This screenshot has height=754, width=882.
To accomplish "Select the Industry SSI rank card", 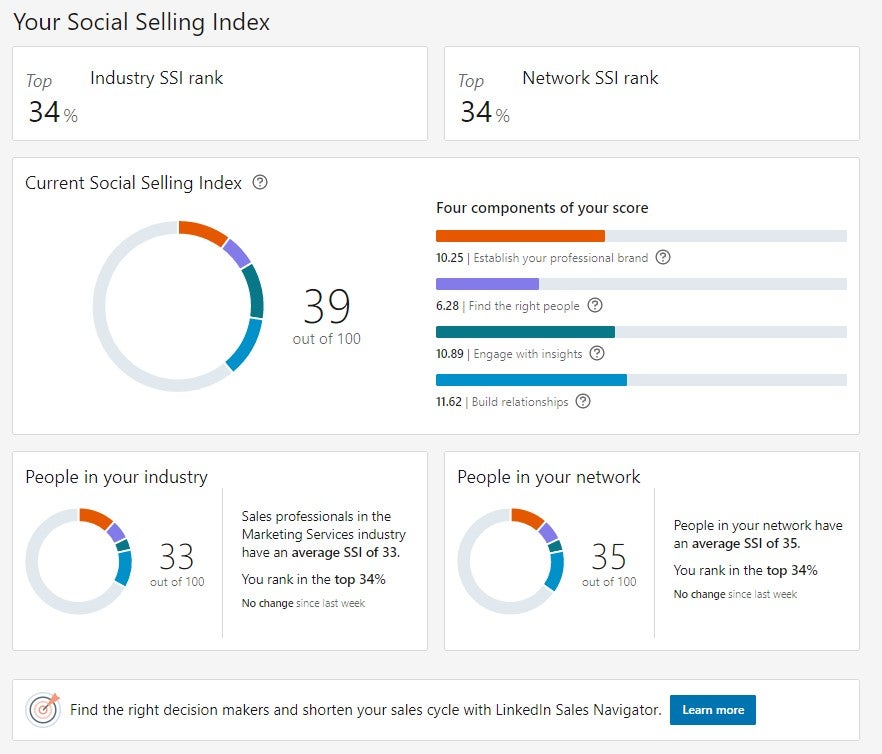I will (x=219, y=93).
